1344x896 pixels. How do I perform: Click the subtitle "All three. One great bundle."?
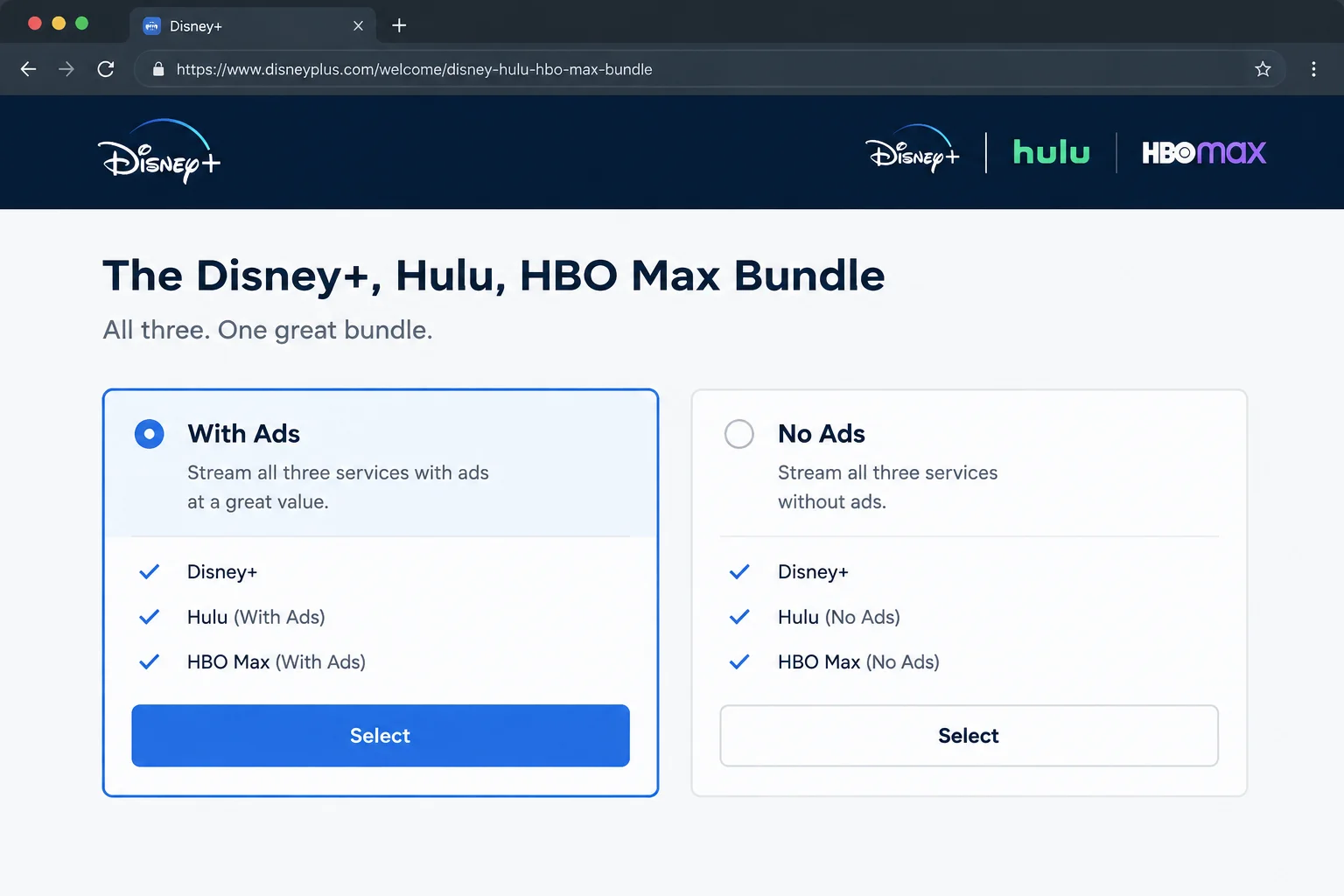pos(268,330)
